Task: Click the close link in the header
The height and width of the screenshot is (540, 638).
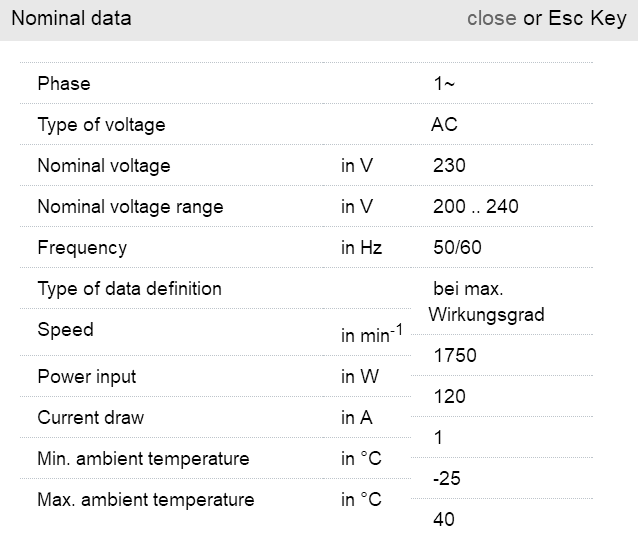Action: (x=491, y=19)
